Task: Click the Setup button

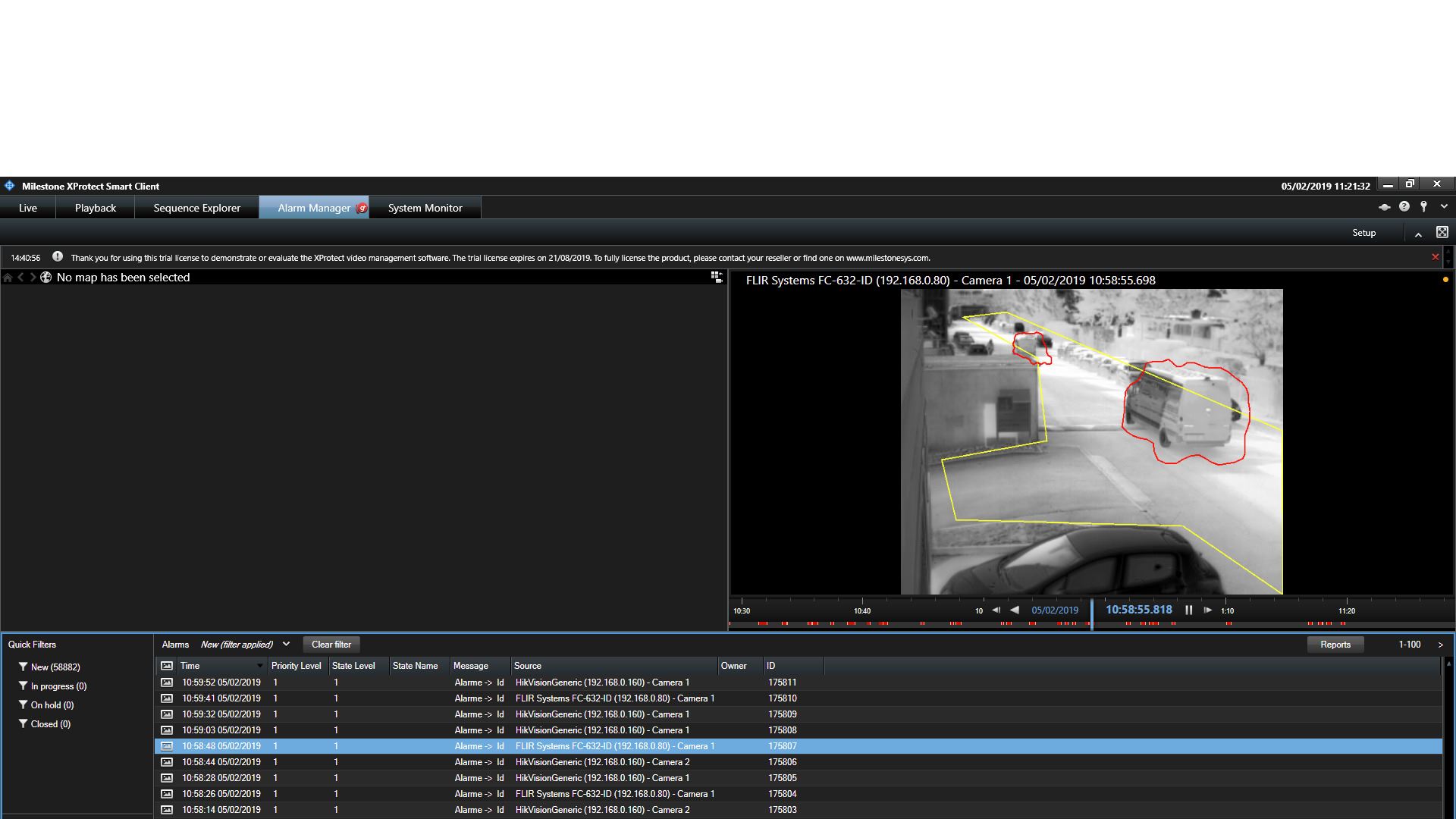Action: [x=1363, y=233]
